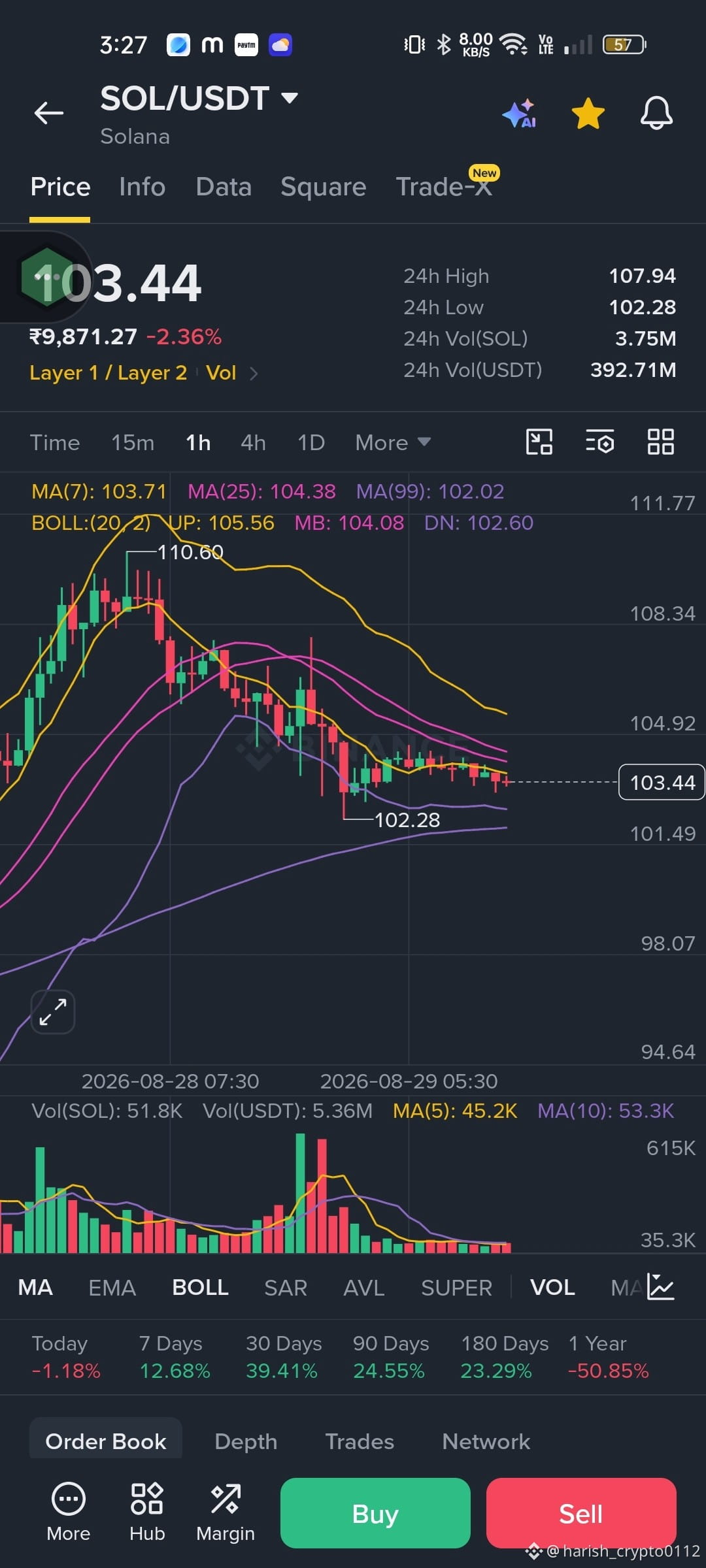Tap the 24h Vol(USDT) value 392.71M
The image size is (706, 1568).
point(633,370)
